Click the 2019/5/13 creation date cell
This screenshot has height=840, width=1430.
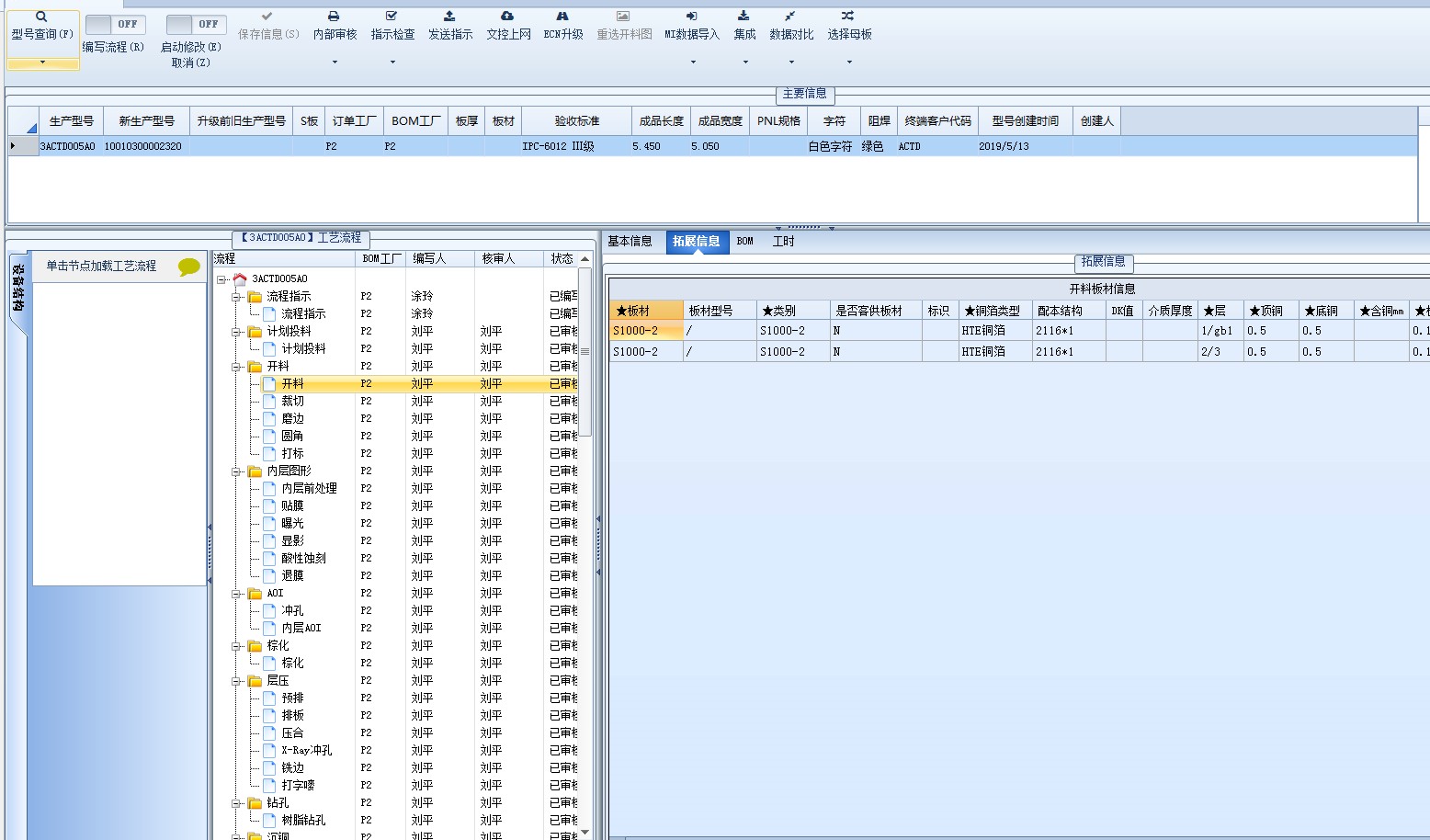[1026, 146]
